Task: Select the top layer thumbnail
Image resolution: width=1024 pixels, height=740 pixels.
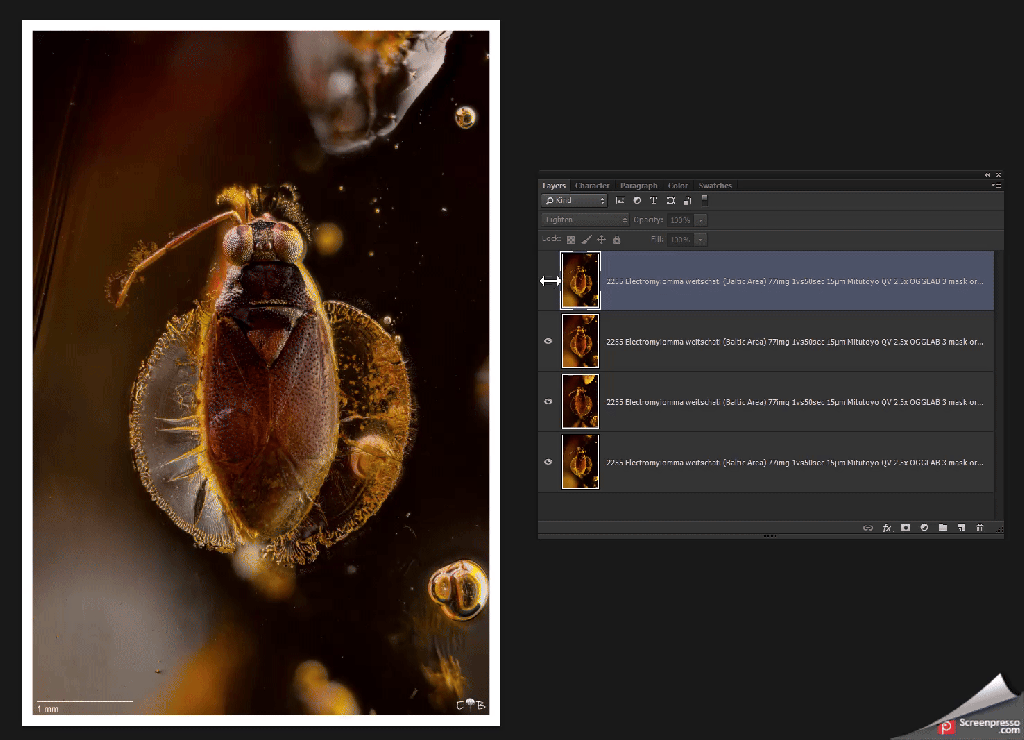Action: click(580, 281)
